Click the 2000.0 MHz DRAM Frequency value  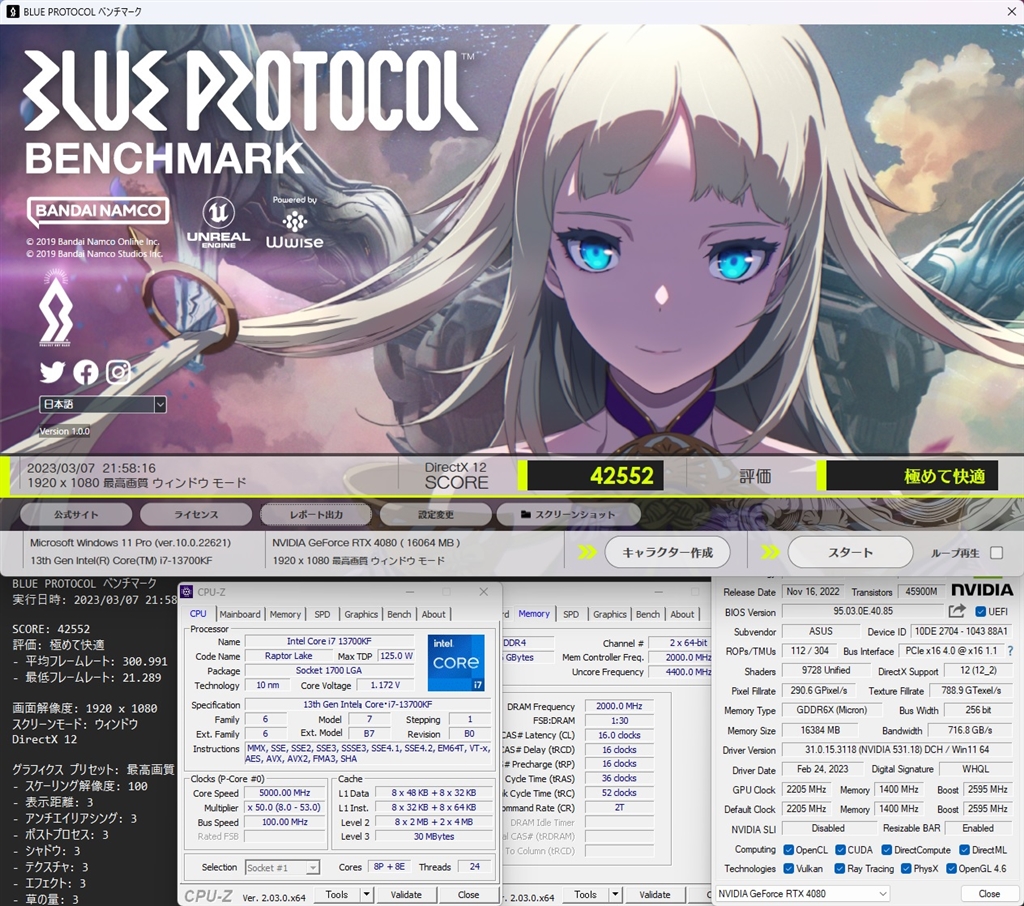(x=619, y=706)
